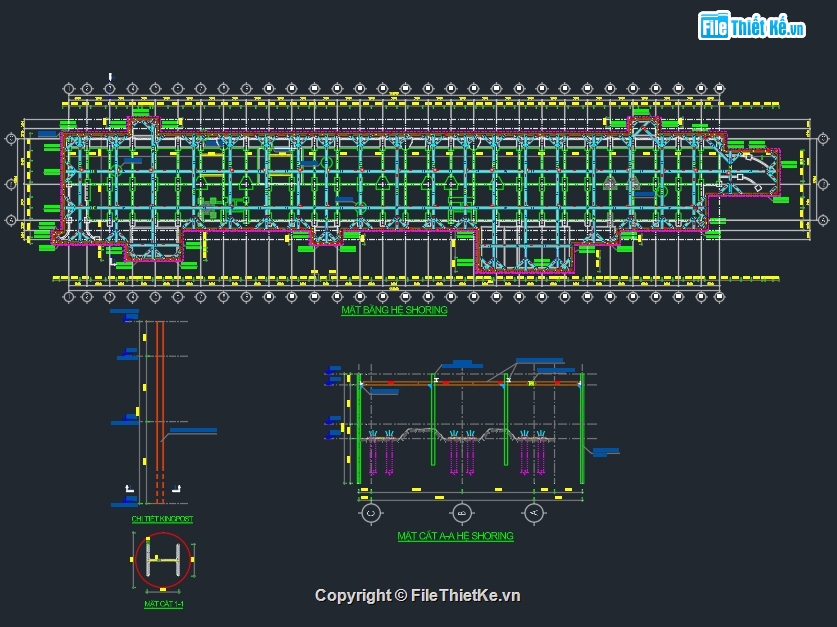Select the axis A grid bubble

[x=534, y=513]
